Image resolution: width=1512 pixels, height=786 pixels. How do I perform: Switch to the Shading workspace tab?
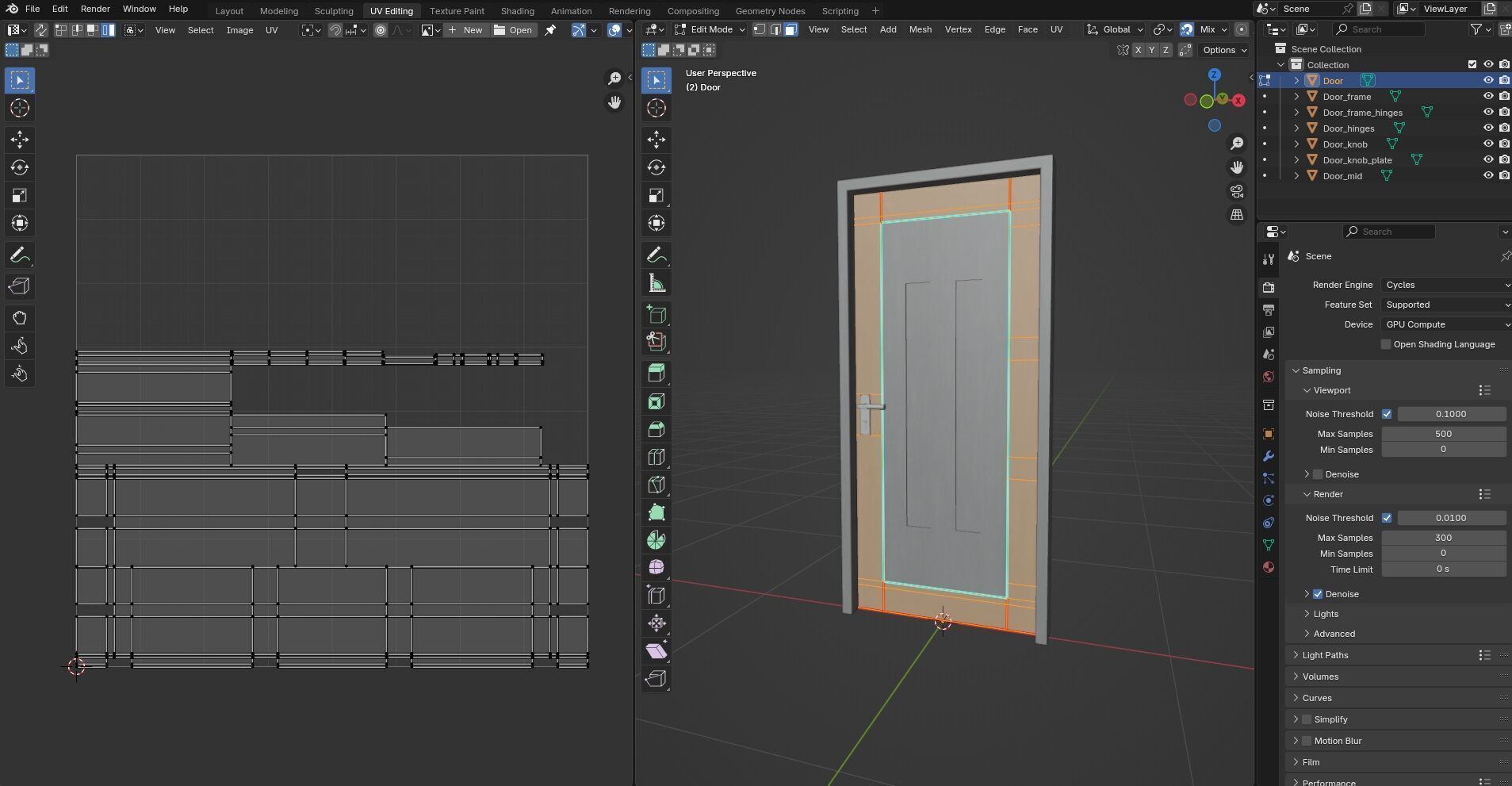(x=517, y=10)
